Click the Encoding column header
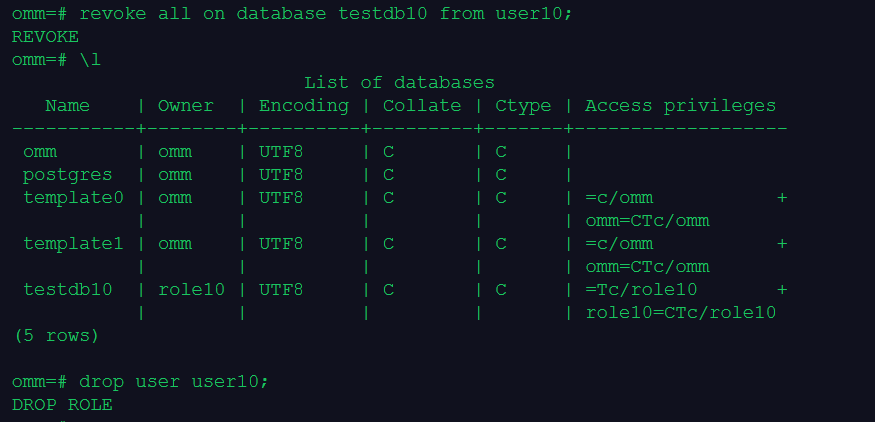875x422 pixels. coord(303,106)
